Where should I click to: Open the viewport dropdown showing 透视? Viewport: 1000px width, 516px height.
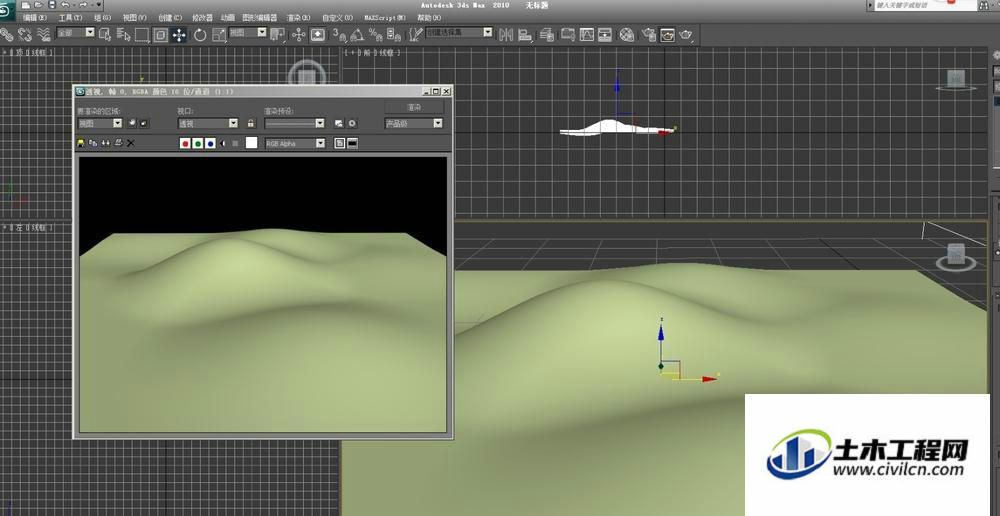(x=208, y=123)
